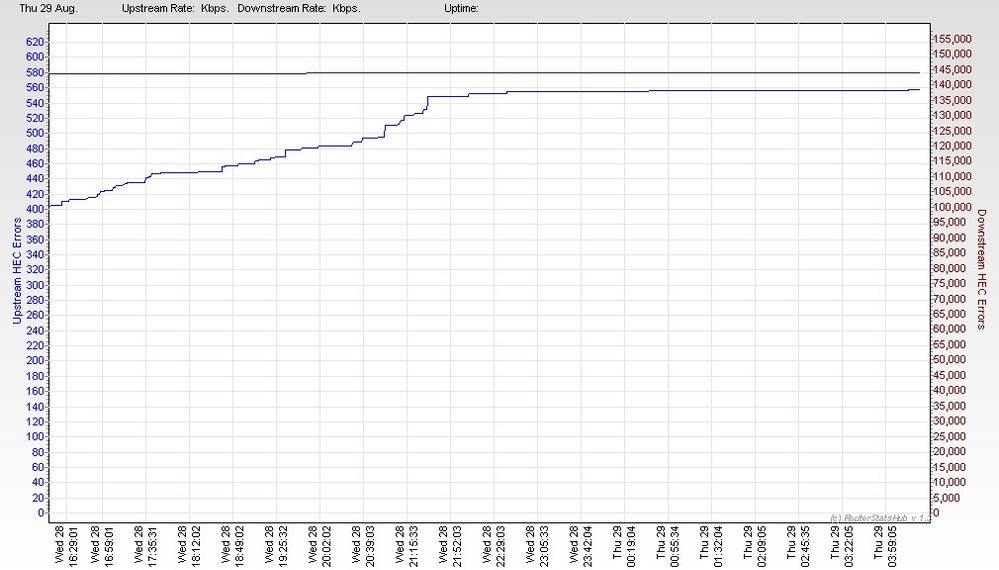Click downstream axis value 120,000
Image resolution: width=999 pixels, height=570 pixels.
pos(952,146)
